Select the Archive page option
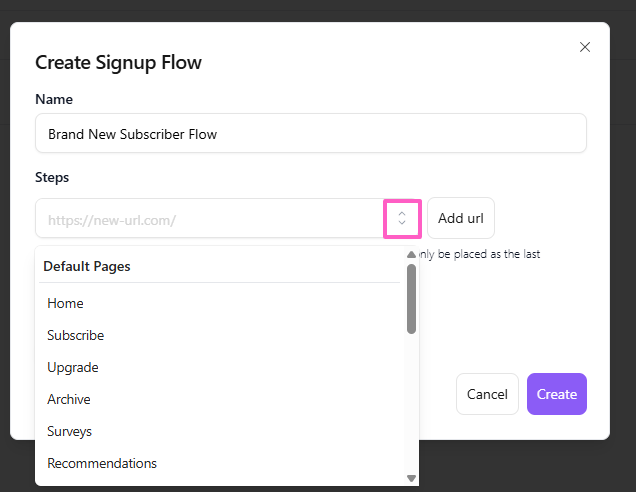The height and width of the screenshot is (492, 636). [x=69, y=399]
